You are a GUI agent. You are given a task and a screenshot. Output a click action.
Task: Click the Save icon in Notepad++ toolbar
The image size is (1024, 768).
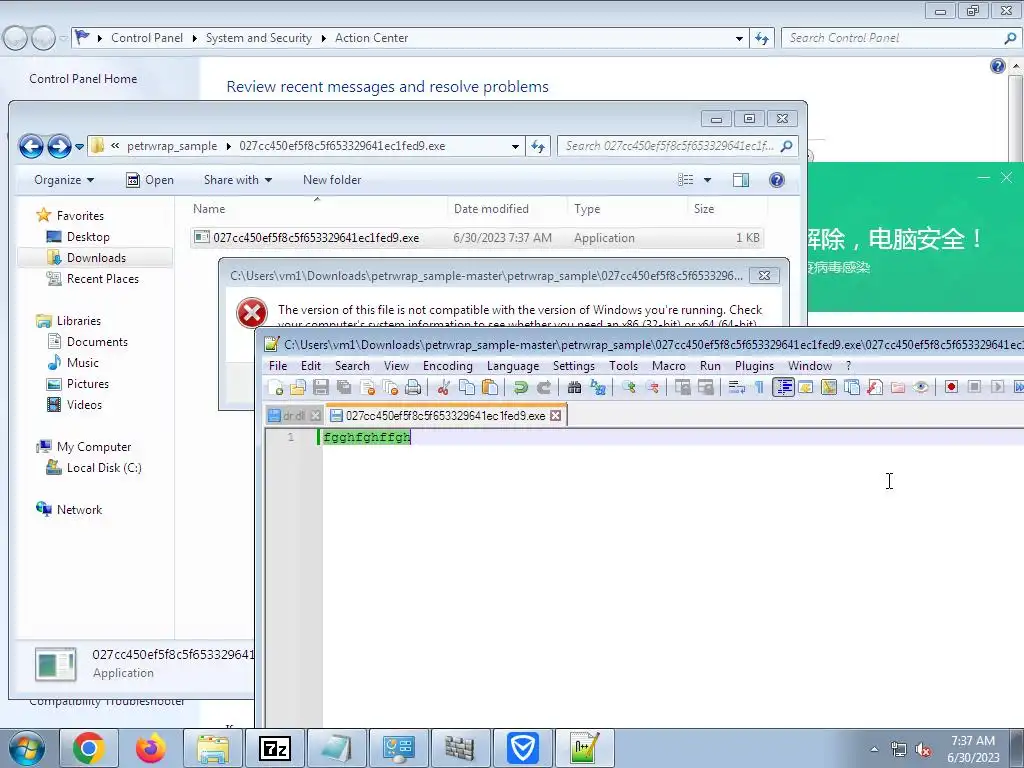coord(321,387)
